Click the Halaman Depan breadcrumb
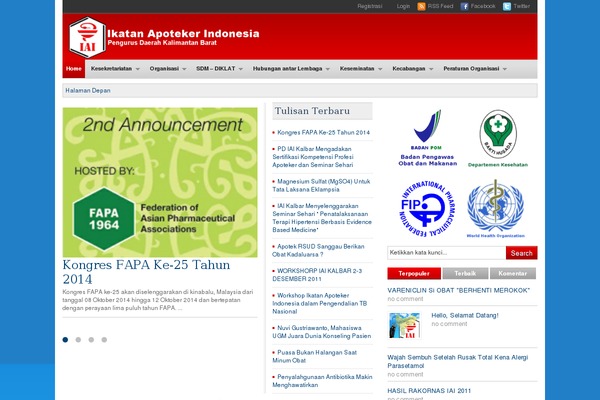This screenshot has height=400, width=600. pyautogui.click(x=88, y=91)
